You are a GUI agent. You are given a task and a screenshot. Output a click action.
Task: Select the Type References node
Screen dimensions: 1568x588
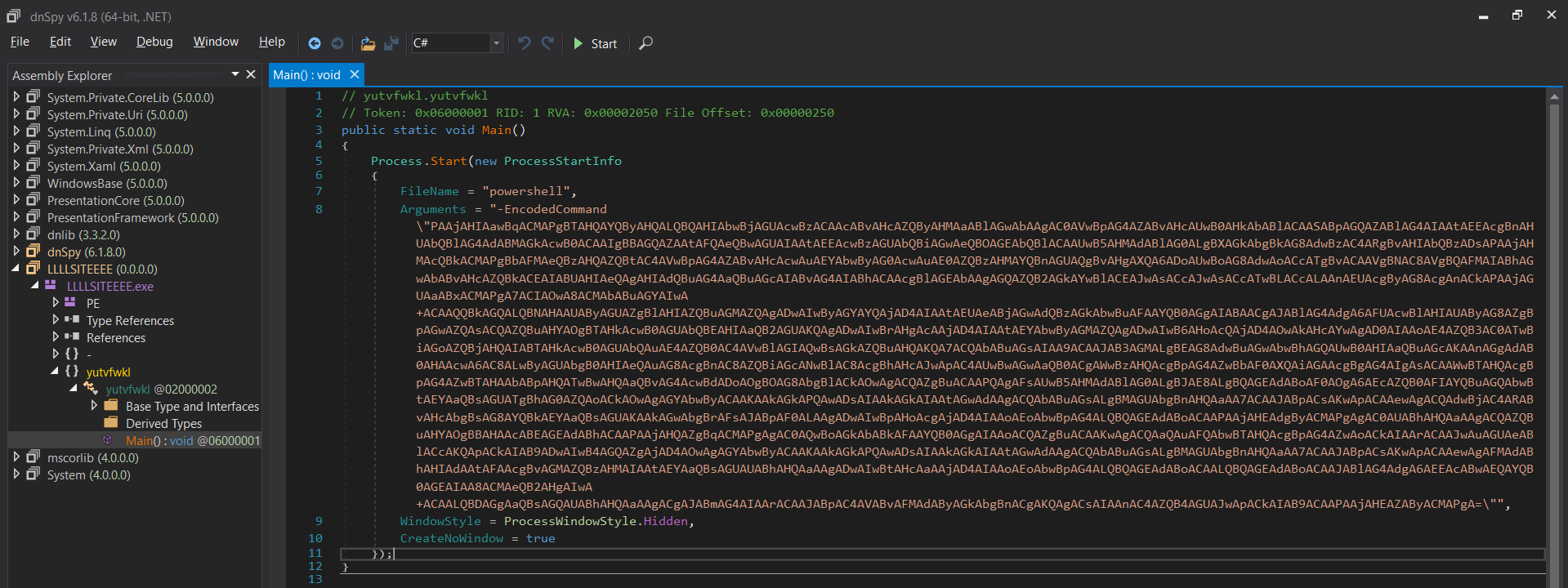point(130,321)
